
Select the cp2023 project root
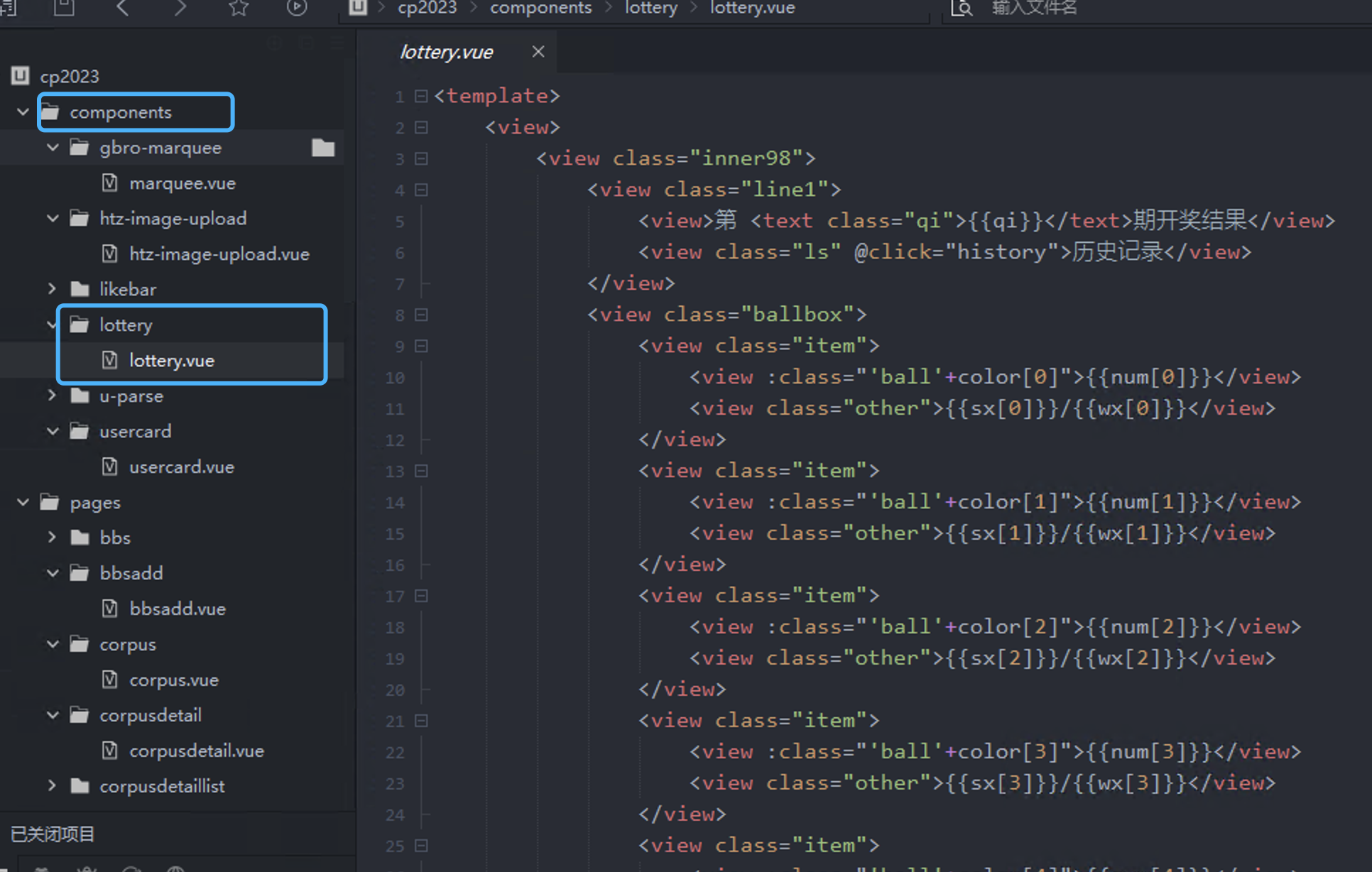coord(70,76)
